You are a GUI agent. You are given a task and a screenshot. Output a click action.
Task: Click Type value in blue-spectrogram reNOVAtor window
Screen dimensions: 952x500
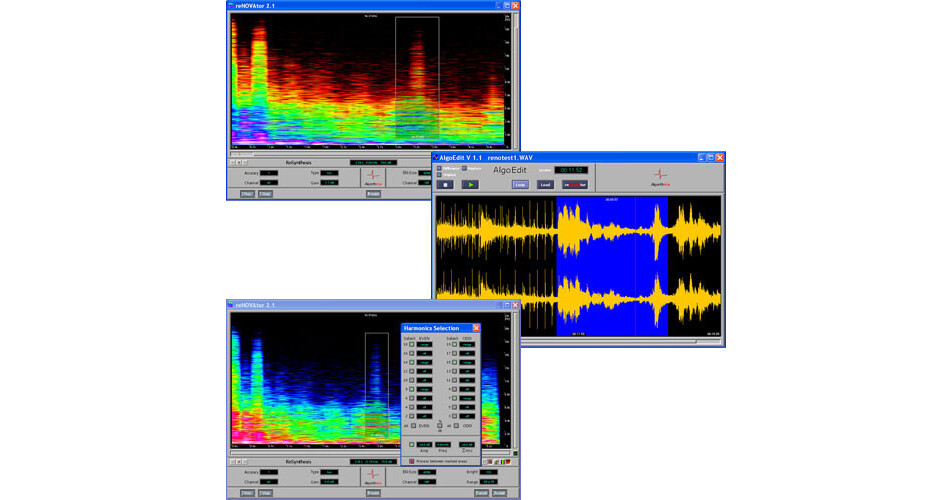tap(329, 472)
